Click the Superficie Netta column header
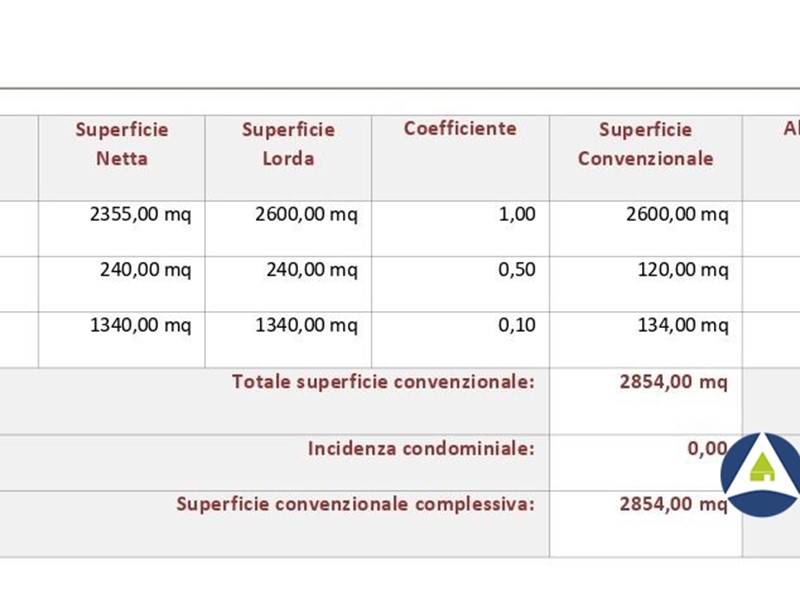The image size is (800, 600). coord(122,144)
